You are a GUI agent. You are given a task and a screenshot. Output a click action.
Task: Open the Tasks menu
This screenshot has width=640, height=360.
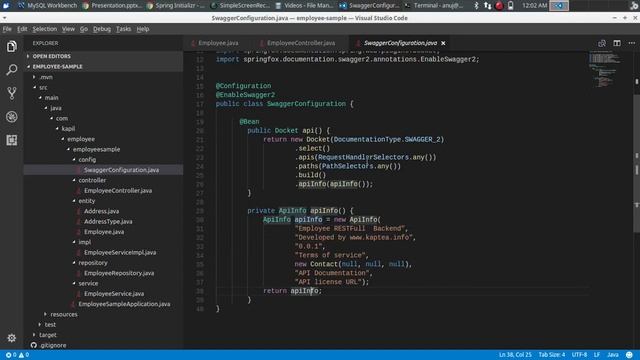click(x=123, y=29)
